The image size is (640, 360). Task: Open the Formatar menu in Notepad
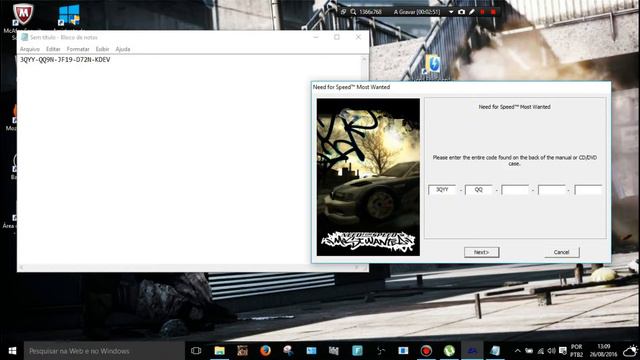pyautogui.click(x=78, y=49)
